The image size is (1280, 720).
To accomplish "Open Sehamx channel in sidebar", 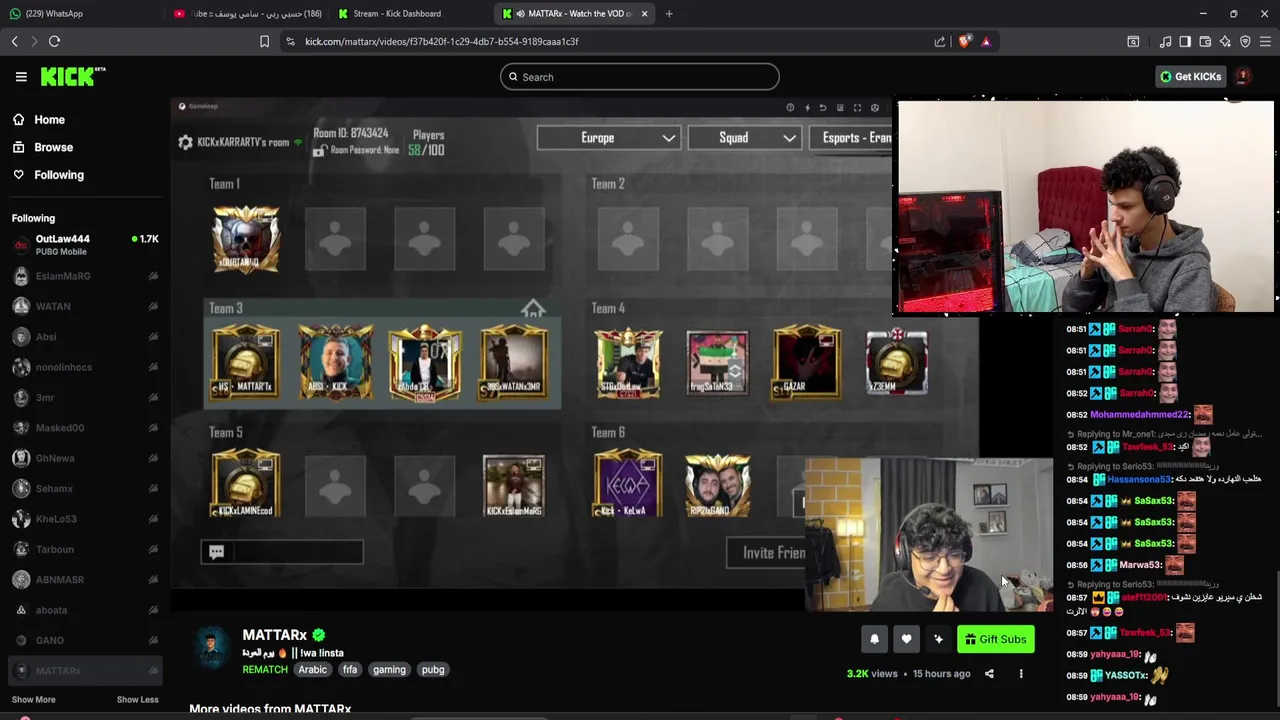I will click(x=84, y=488).
